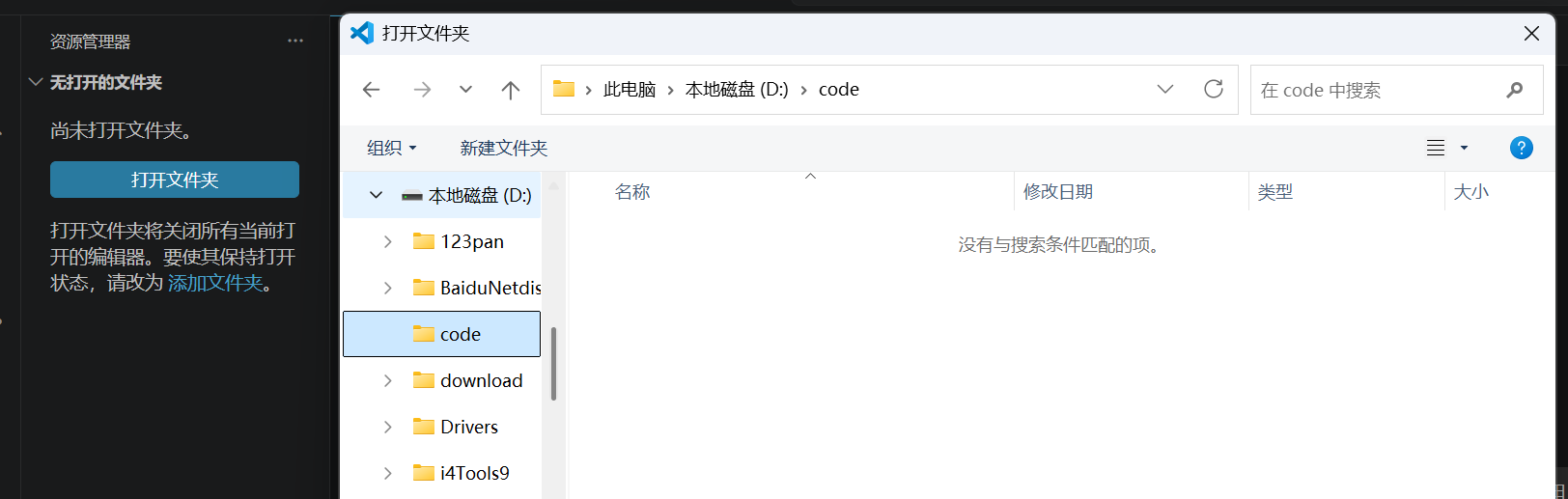Screen dimensions: 1568x499
Task: Select 本地磁盘 (D:) in address path
Action: [737, 90]
